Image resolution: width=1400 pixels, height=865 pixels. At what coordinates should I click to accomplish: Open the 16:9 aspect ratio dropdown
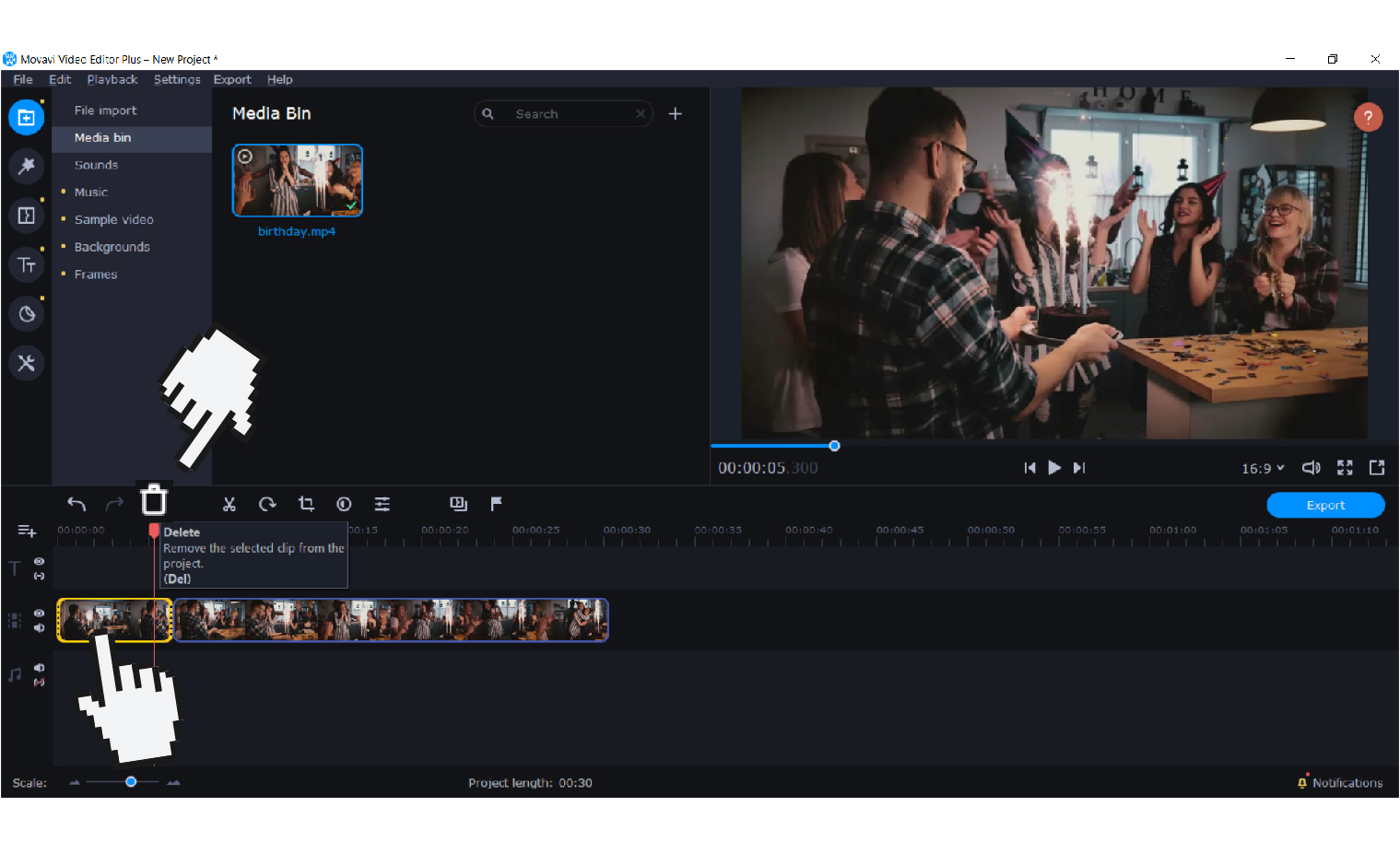click(x=1263, y=469)
